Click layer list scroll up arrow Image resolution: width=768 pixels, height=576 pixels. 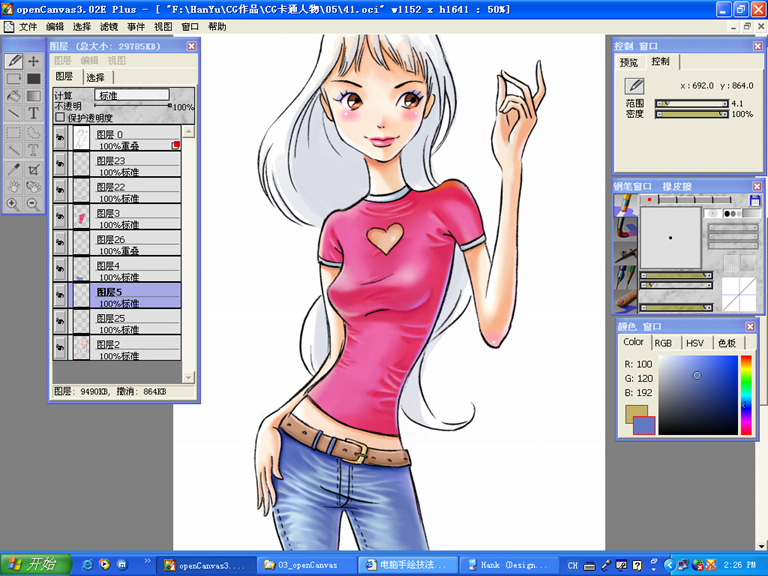189,132
